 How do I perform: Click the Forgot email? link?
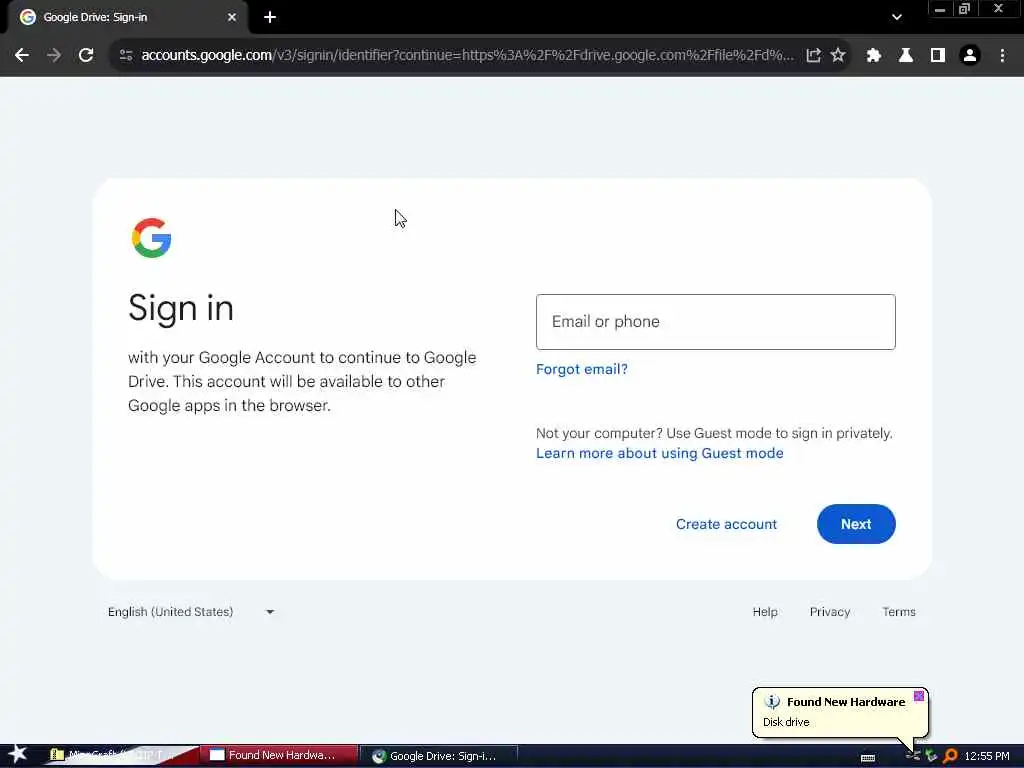[582, 369]
